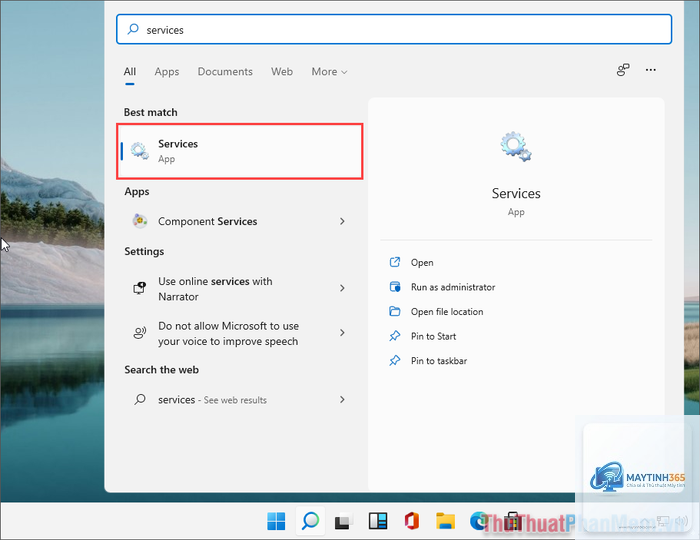Switch to the Documents search filter tab
Screen dimensions: 700x540
click(225, 71)
